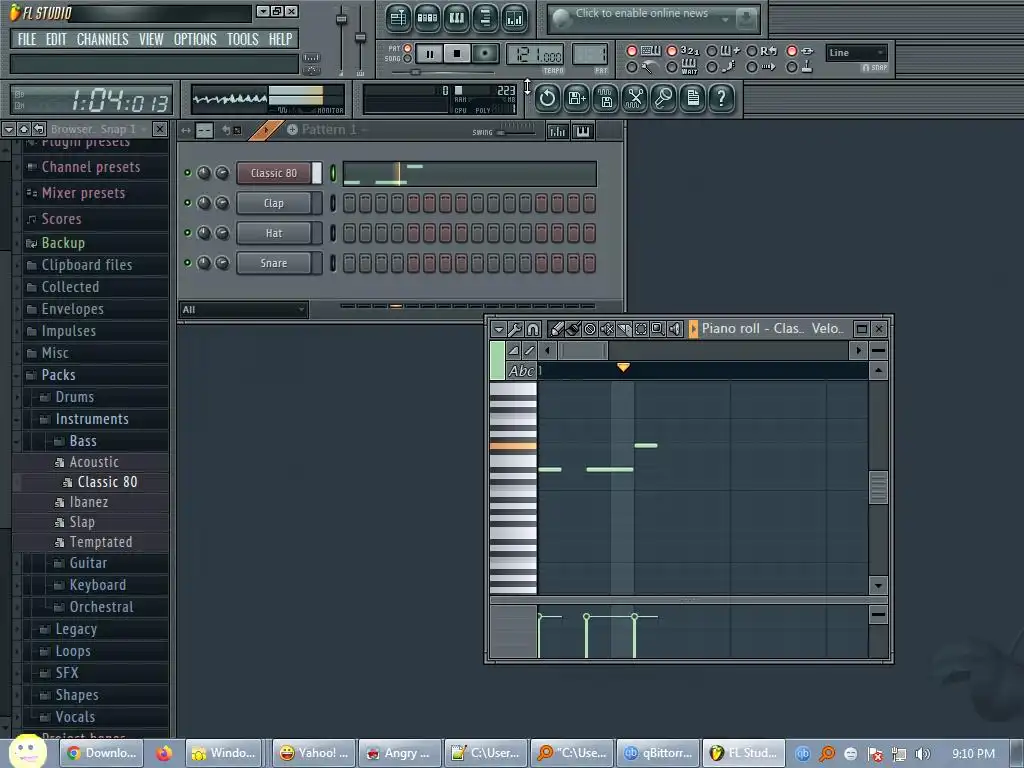Viewport: 1024px width, 768px height.
Task: Open the OPTIONS menu
Action: coord(195,39)
